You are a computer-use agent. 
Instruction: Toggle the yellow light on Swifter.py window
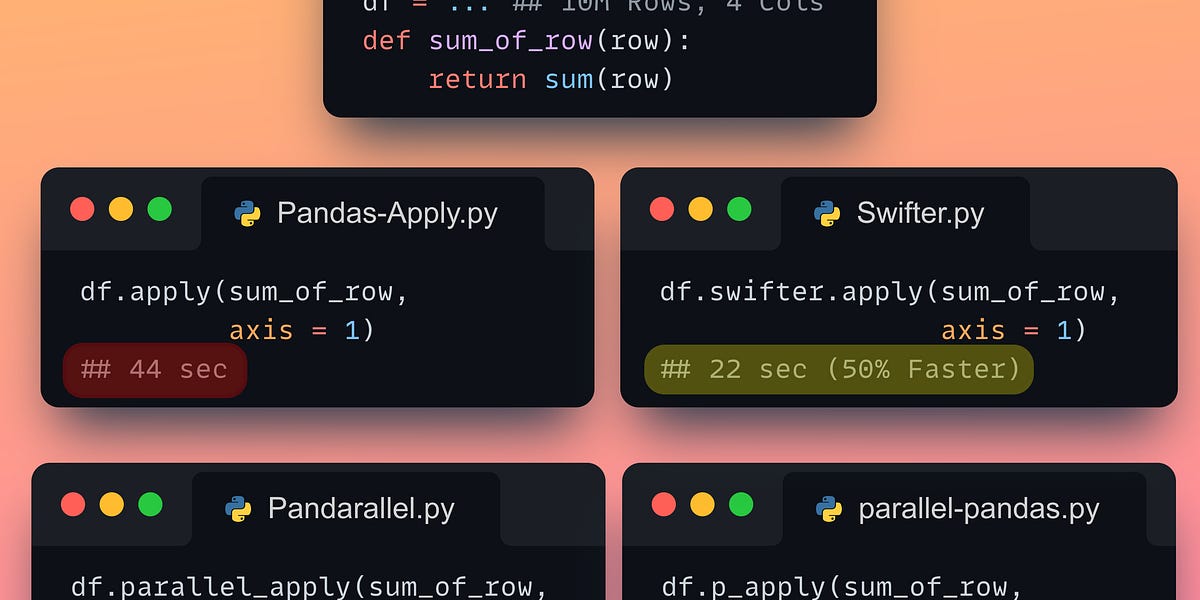tap(700, 209)
